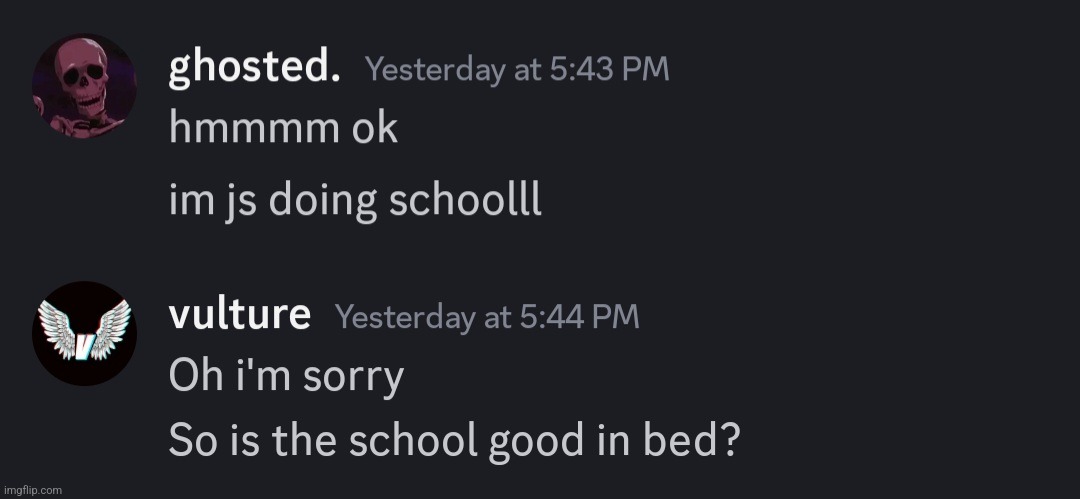This screenshot has height=499, width=1080.
Task: Open ghosted's skull profile avatar
Action: coord(84,86)
